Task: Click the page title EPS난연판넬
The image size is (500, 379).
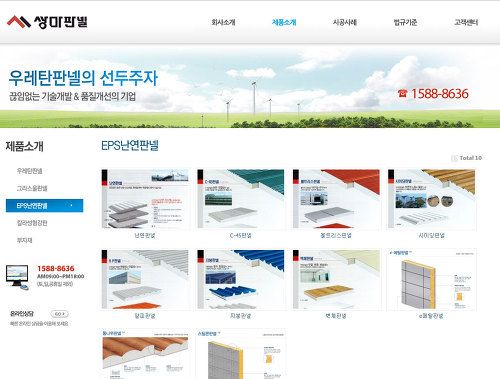Action: [130, 145]
